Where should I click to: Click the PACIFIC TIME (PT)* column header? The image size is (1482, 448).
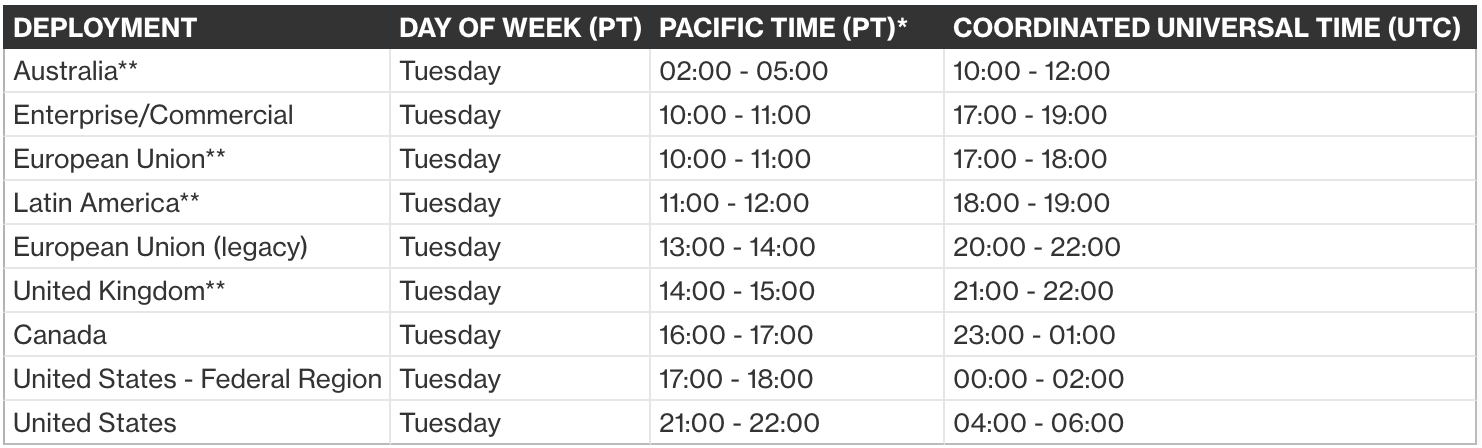[x=790, y=28]
